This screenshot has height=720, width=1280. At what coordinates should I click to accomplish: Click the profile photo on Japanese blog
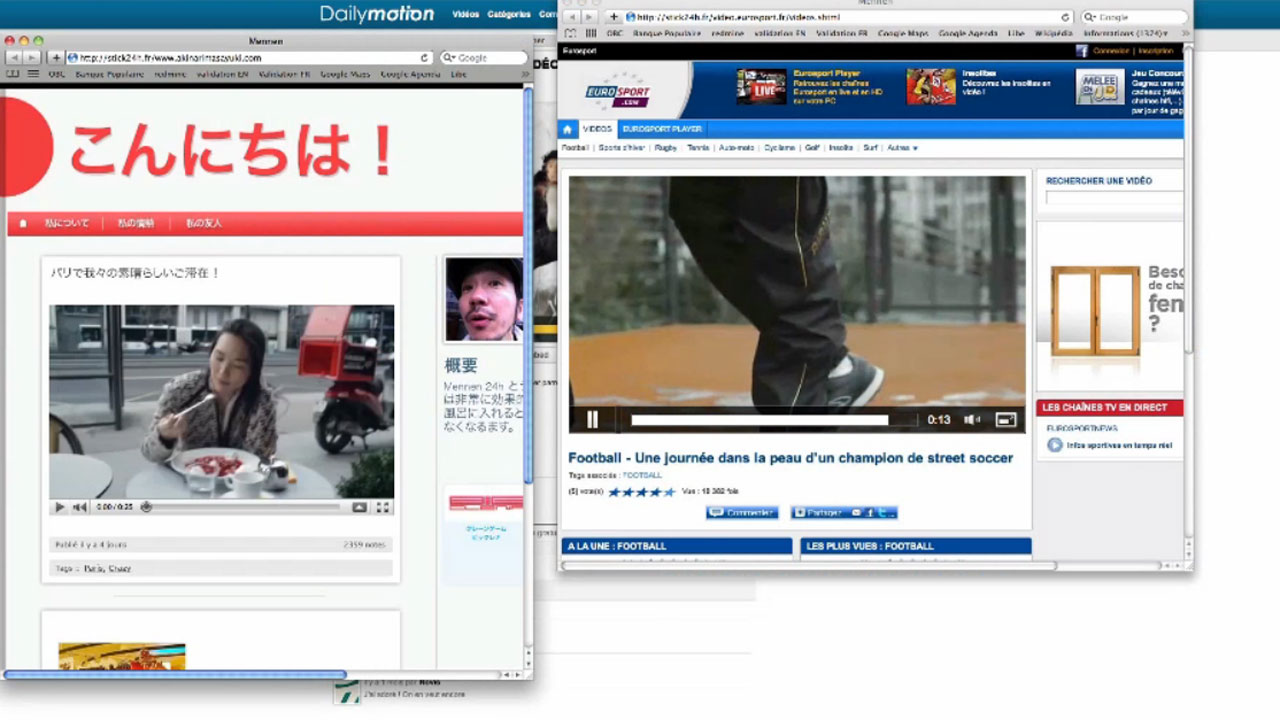click(484, 299)
